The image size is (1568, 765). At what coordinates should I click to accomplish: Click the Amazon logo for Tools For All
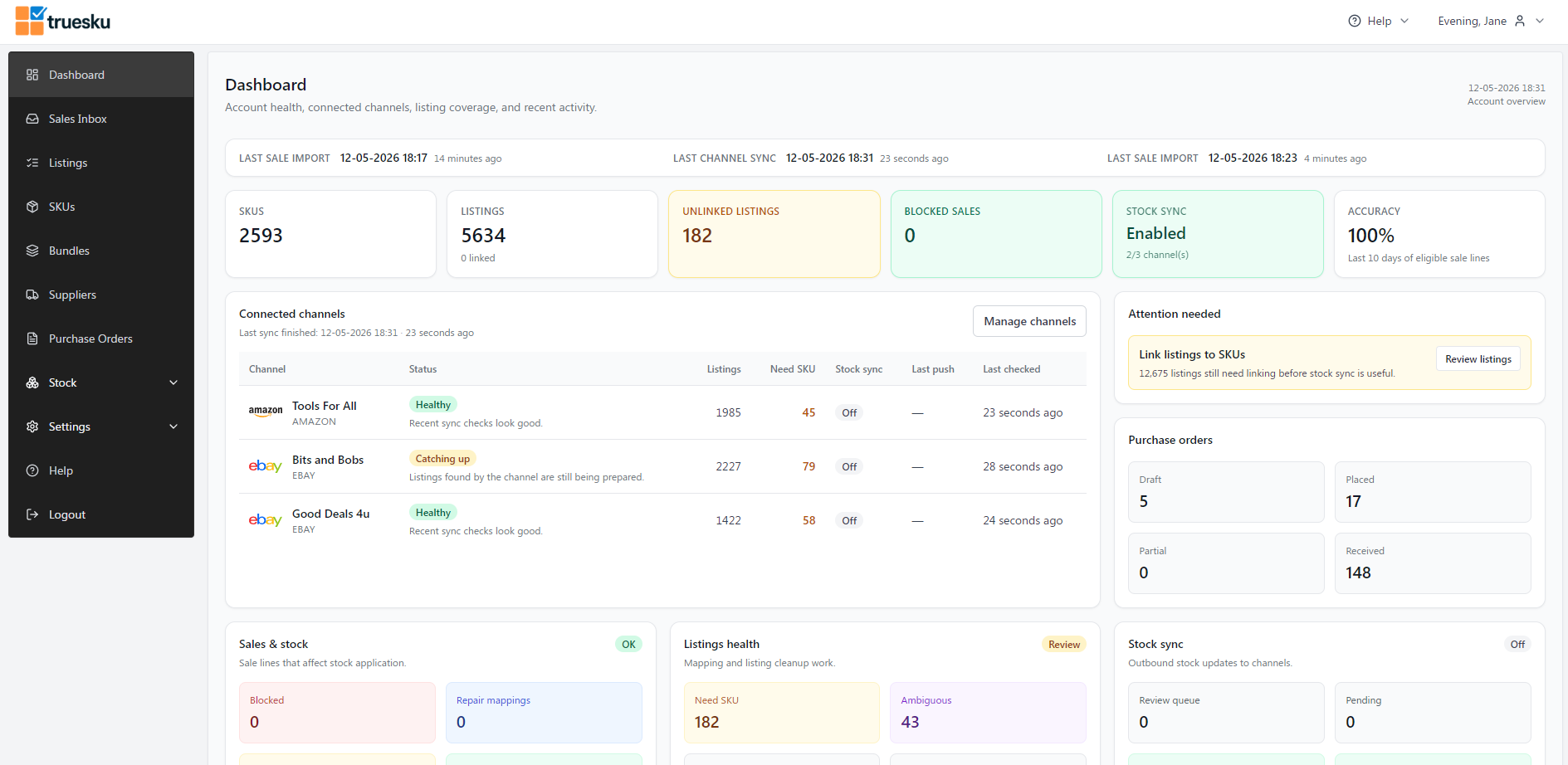[x=266, y=412]
